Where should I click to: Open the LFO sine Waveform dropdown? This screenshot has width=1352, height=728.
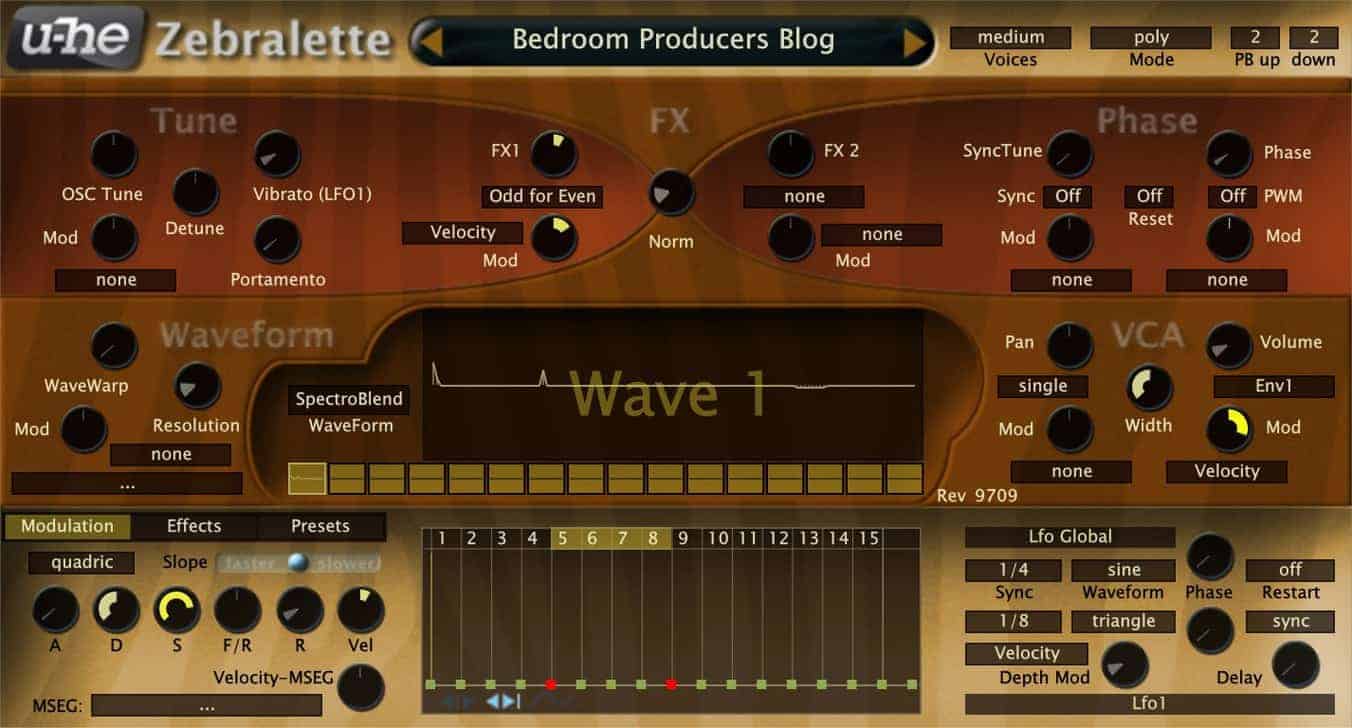point(1123,570)
